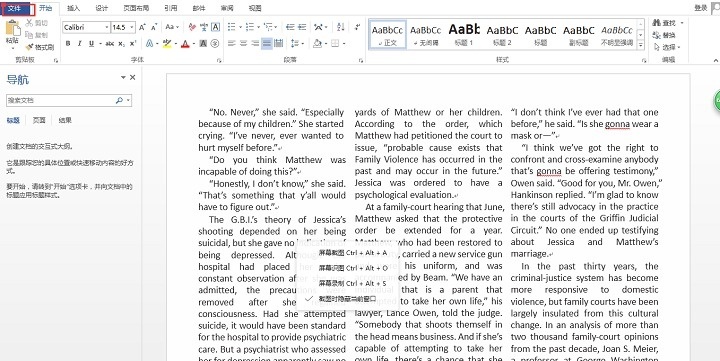This screenshot has height=361, width=720.
Task: Choose screen capture Ctrl+Alt+A menu entry
Action: pos(353,253)
